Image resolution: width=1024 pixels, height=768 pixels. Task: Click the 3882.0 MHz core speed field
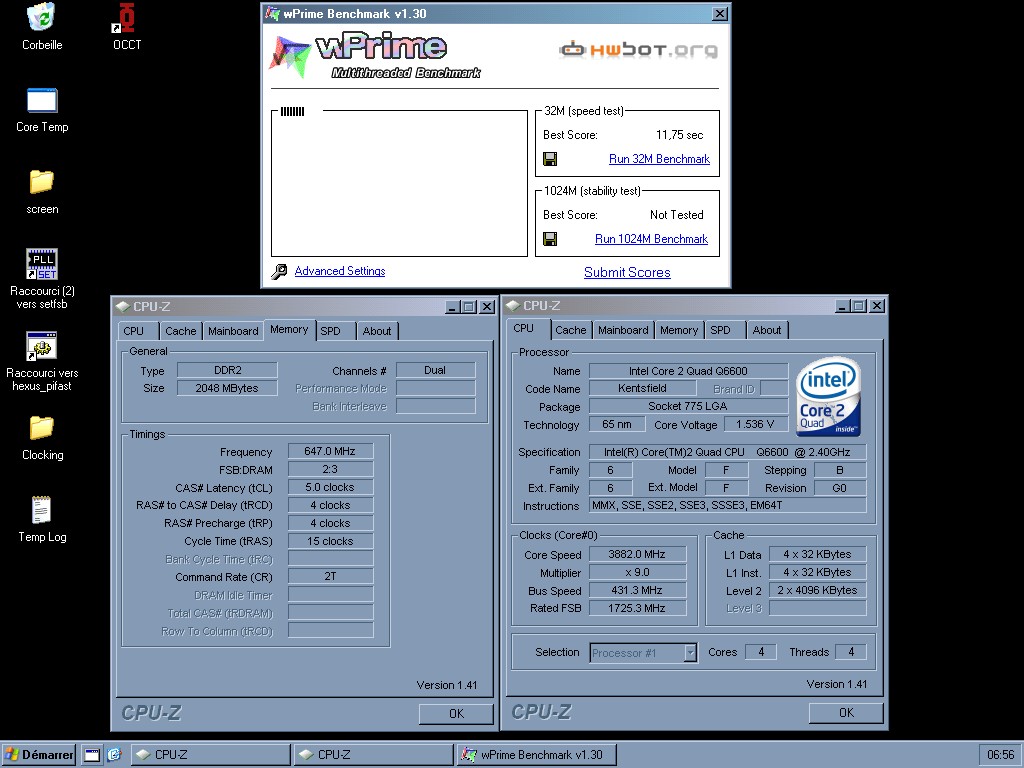pos(637,554)
